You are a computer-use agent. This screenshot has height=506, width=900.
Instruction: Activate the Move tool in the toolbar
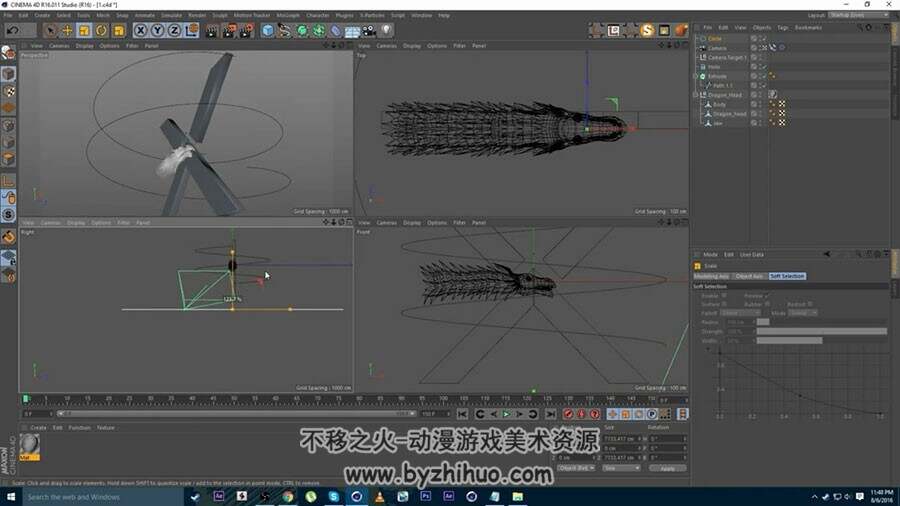(x=67, y=30)
